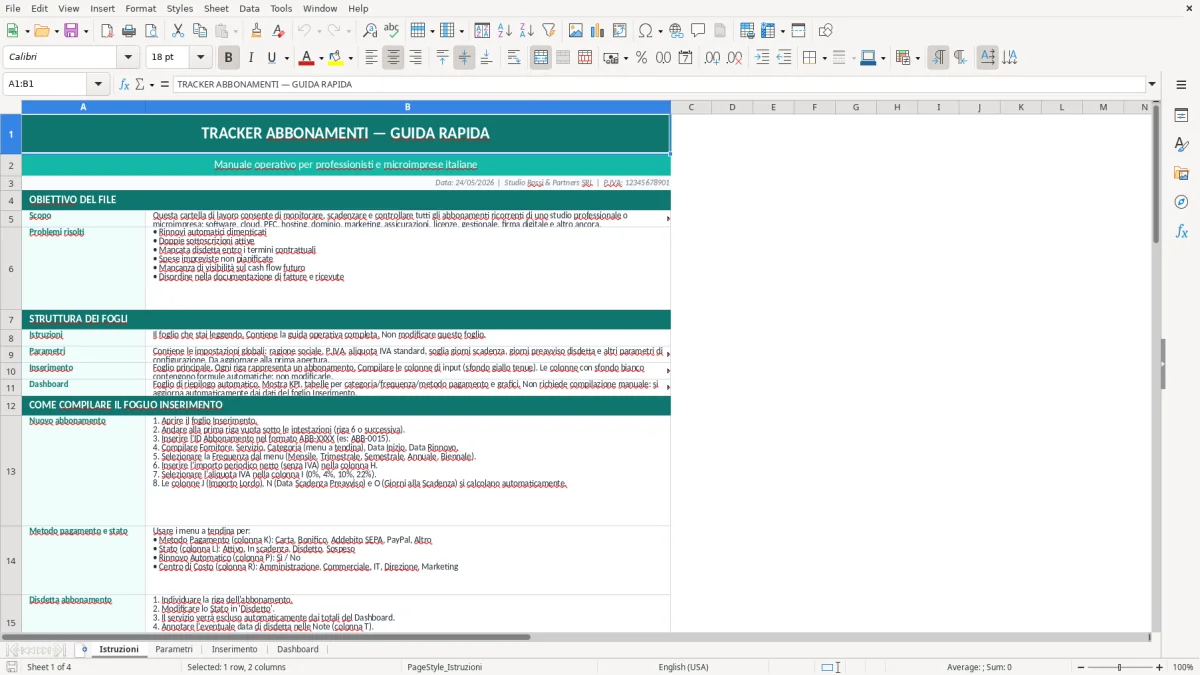Select row 13 header
The height and width of the screenshot is (675, 1200).
(x=11, y=471)
